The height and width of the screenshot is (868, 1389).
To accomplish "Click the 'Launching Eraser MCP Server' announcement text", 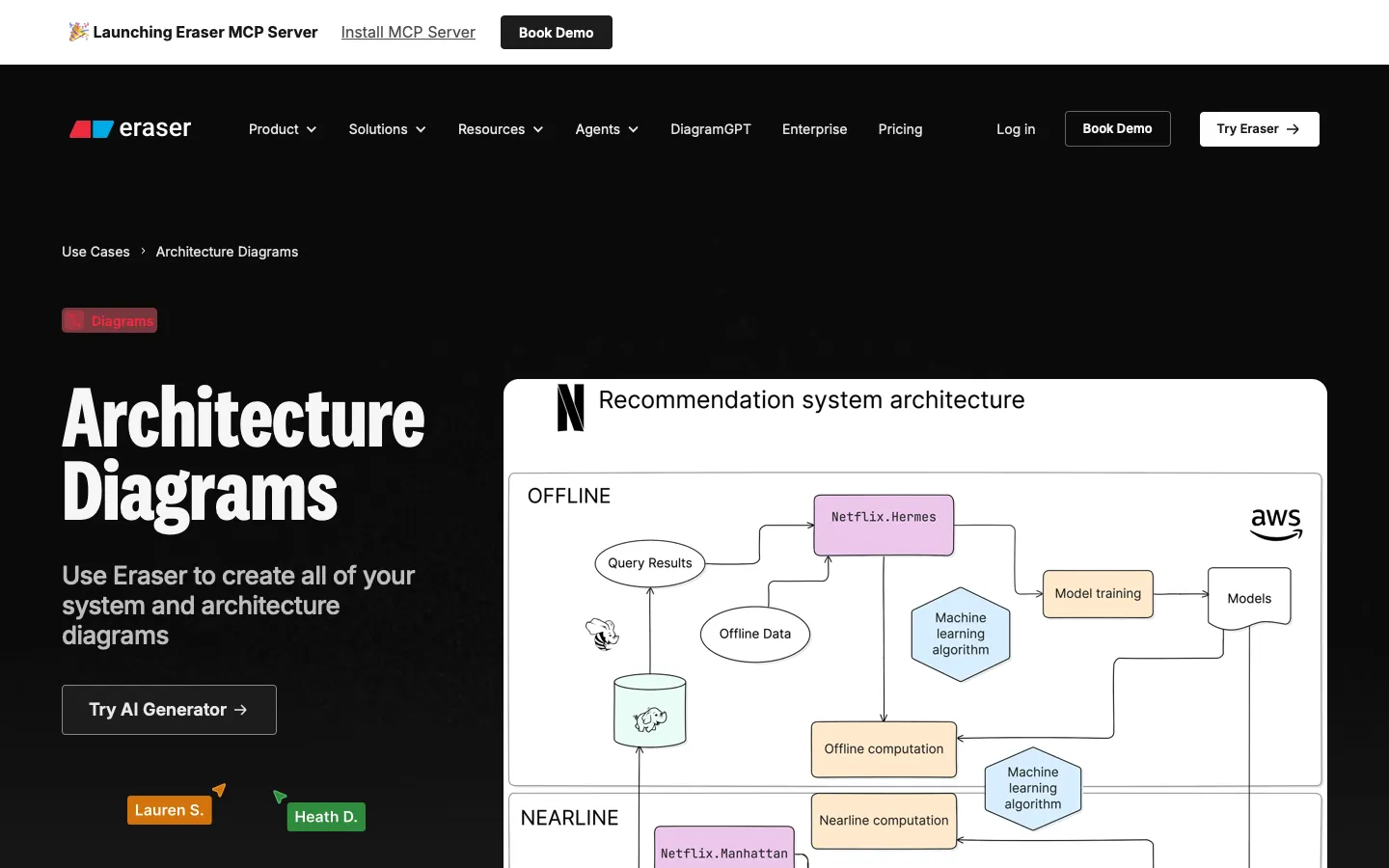I will [x=205, y=32].
